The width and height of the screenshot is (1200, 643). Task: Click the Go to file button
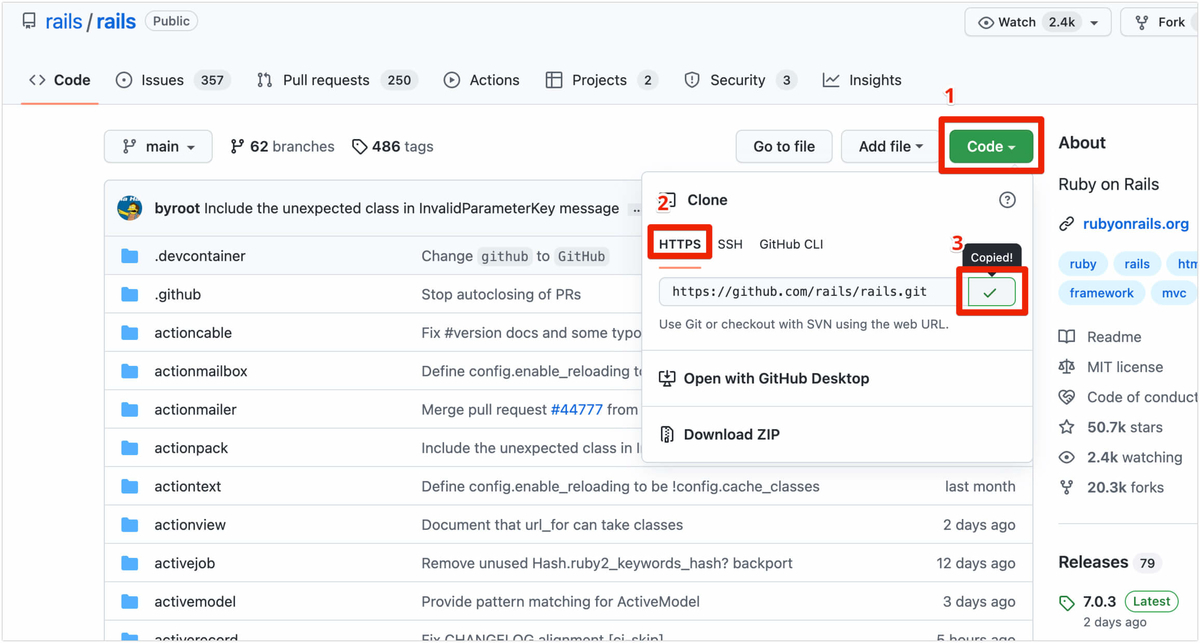783,147
